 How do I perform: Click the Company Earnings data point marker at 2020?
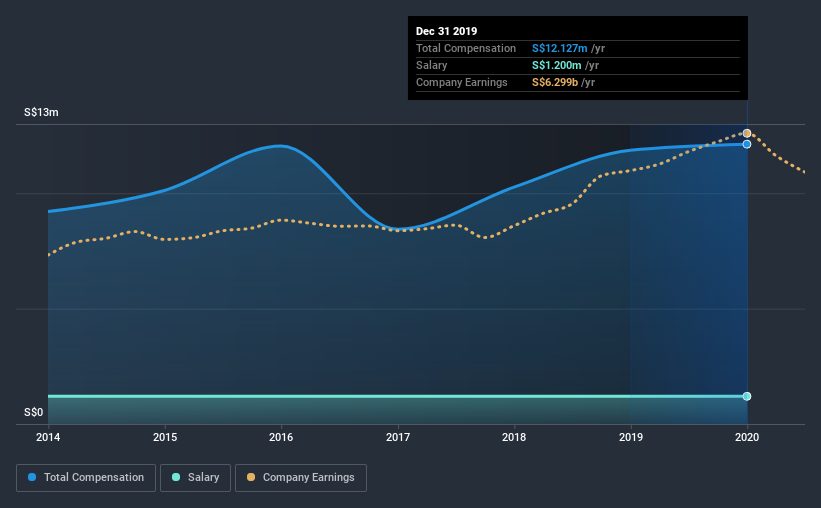coord(747,134)
